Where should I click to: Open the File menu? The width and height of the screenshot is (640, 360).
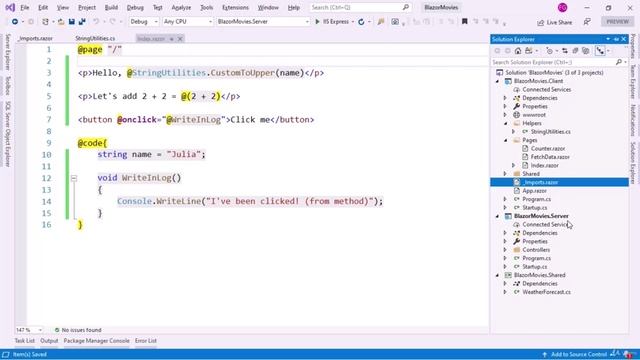[x=24, y=7]
